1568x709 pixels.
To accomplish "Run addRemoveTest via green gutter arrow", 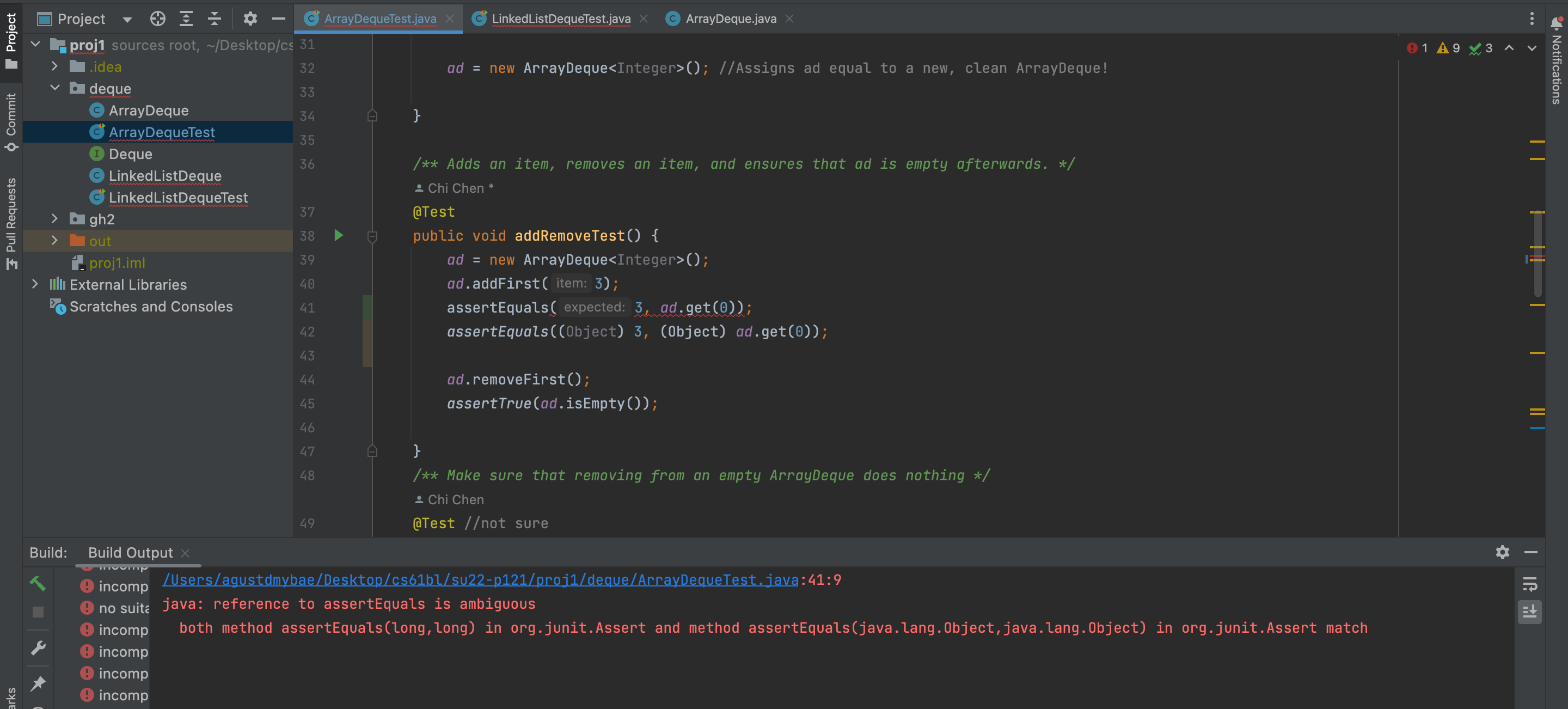I will click(339, 236).
